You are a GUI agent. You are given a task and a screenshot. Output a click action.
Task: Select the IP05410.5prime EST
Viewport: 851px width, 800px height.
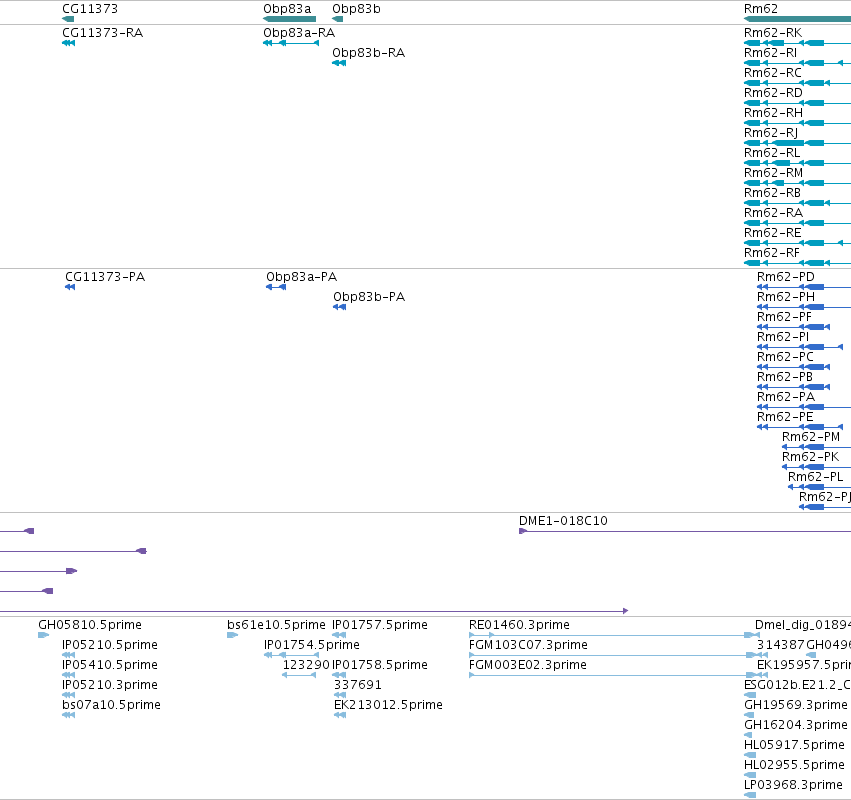click(x=110, y=665)
